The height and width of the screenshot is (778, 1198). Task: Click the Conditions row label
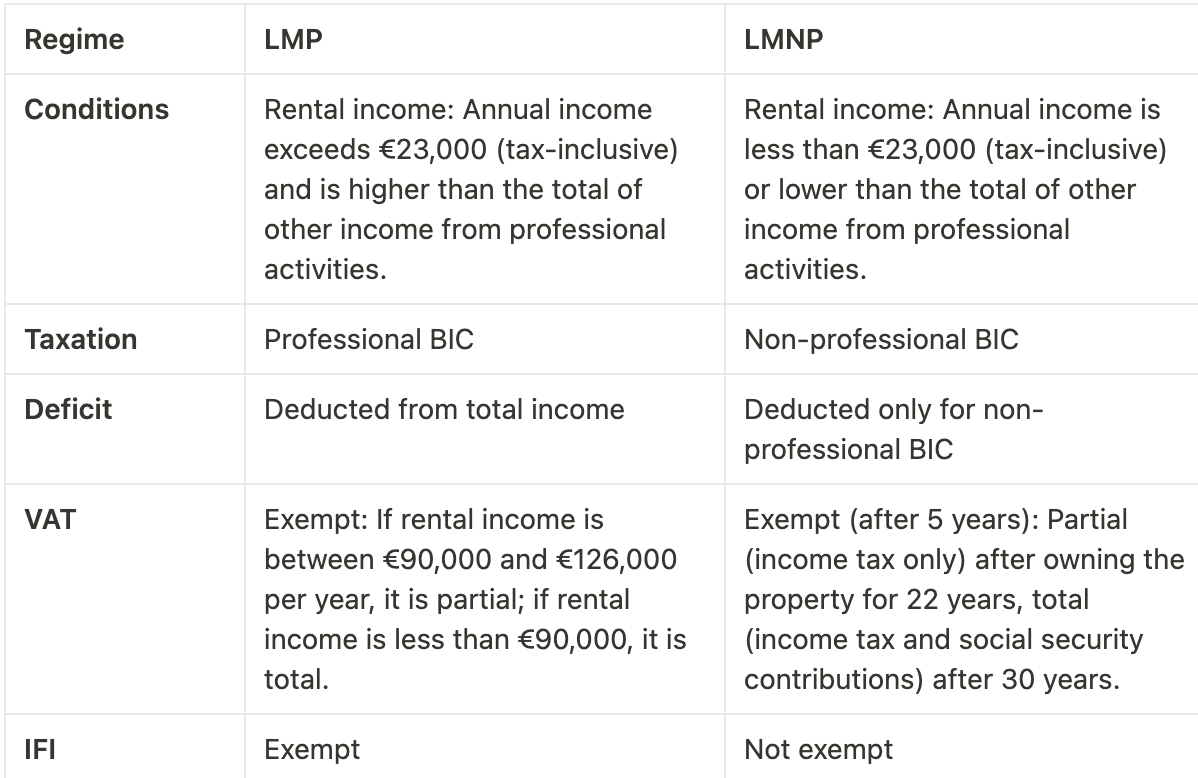click(x=125, y=189)
